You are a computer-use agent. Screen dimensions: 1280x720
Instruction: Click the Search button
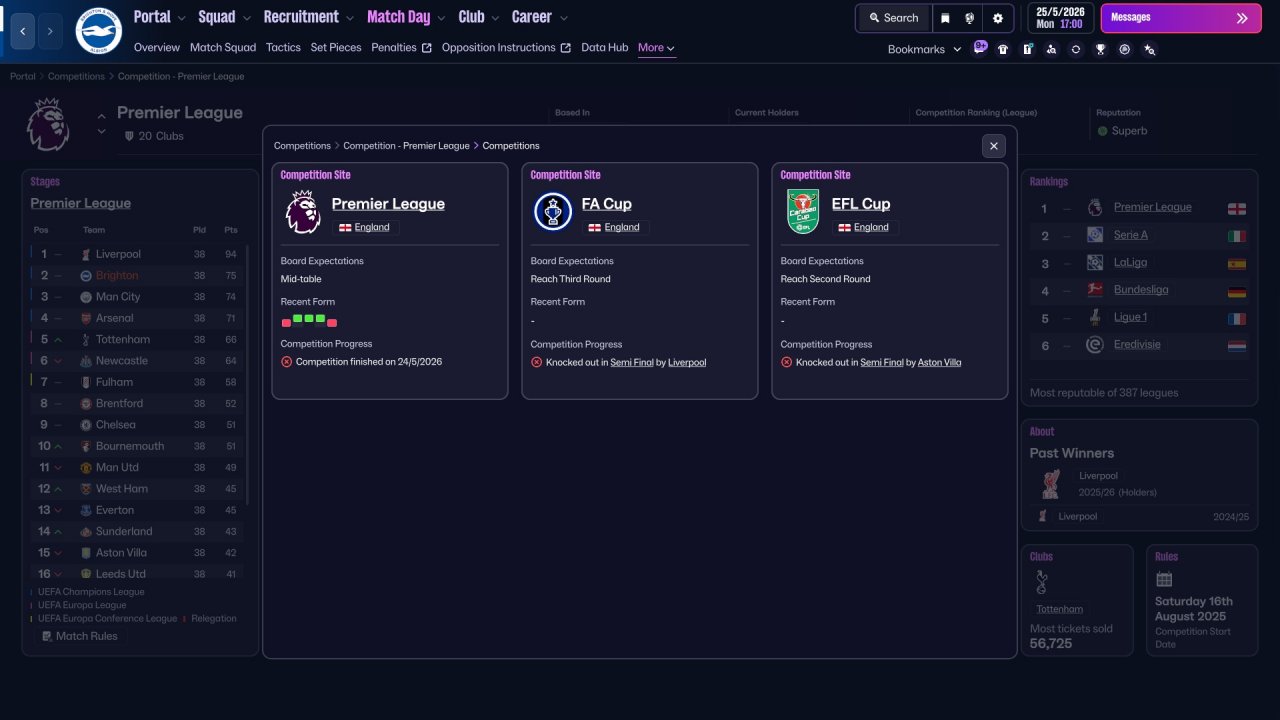(x=893, y=18)
